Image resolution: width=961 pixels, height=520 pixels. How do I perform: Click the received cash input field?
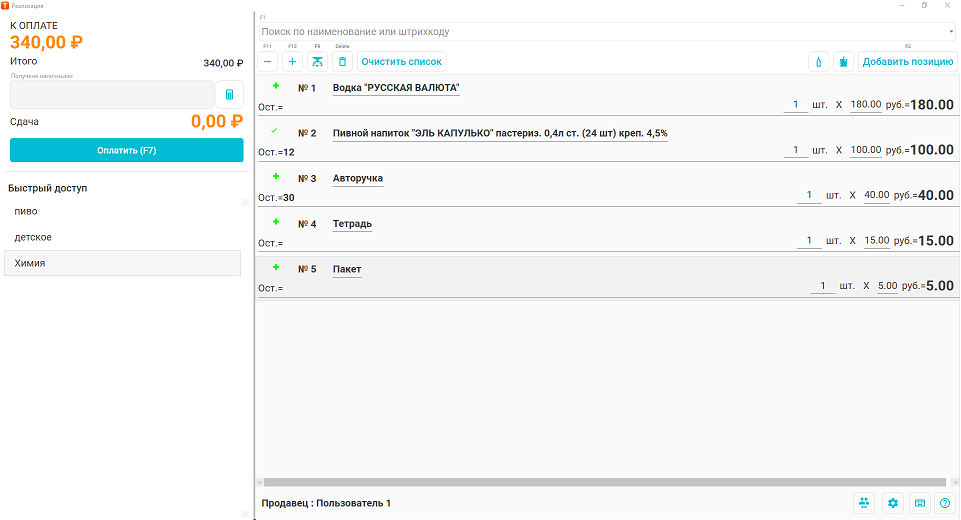tap(112, 94)
